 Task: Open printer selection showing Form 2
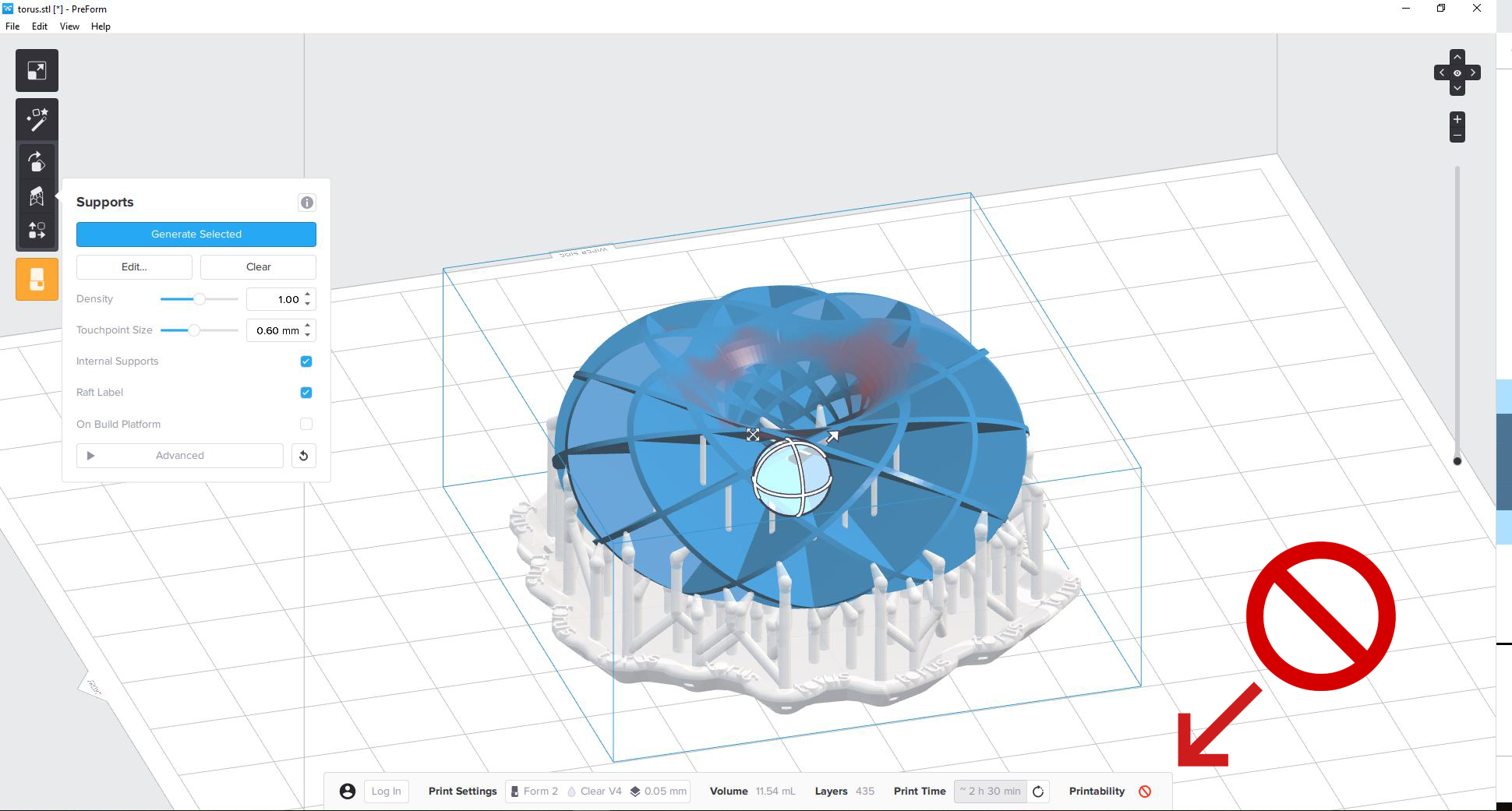[x=534, y=792]
